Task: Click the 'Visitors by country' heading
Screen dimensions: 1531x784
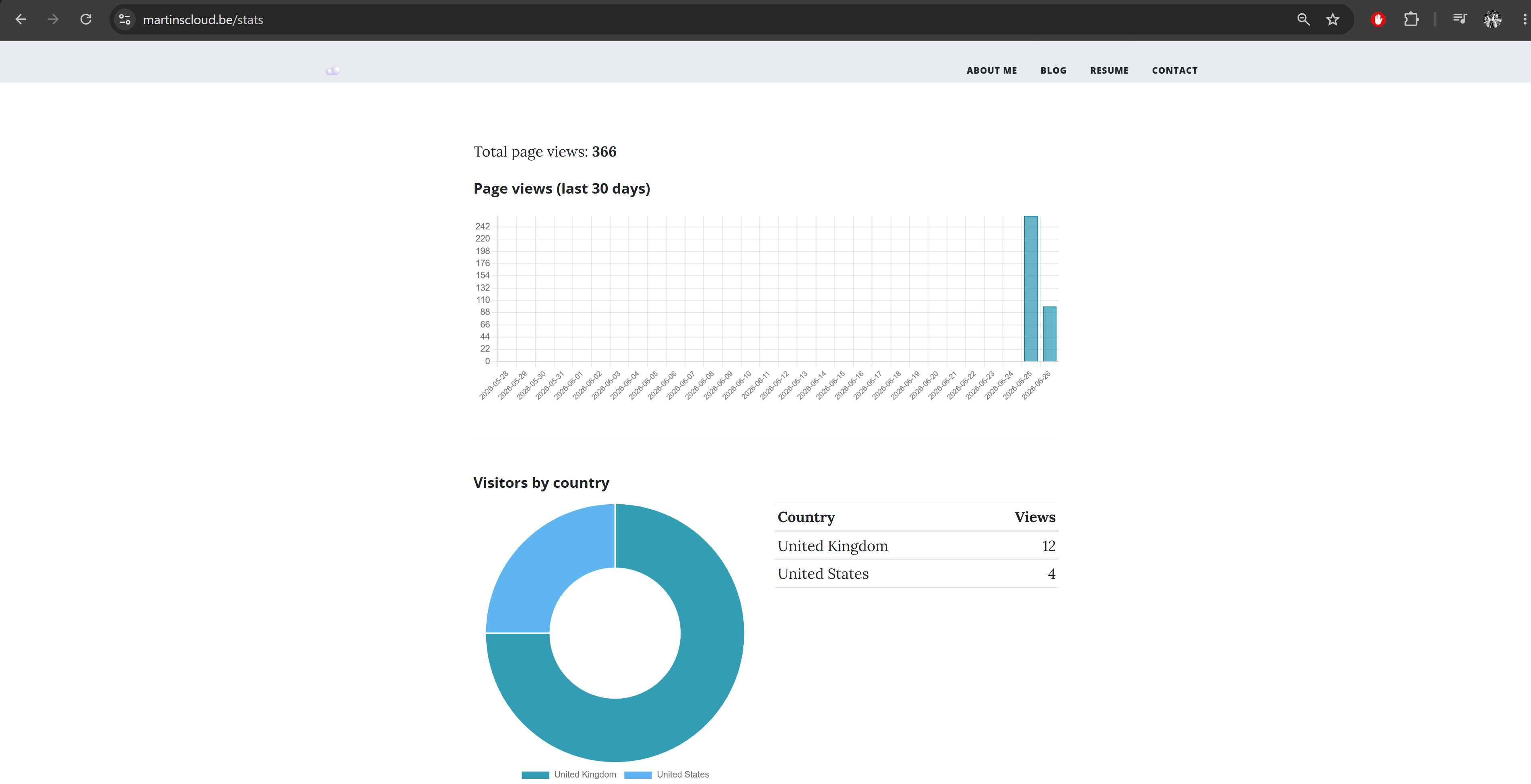Action: 541,483
